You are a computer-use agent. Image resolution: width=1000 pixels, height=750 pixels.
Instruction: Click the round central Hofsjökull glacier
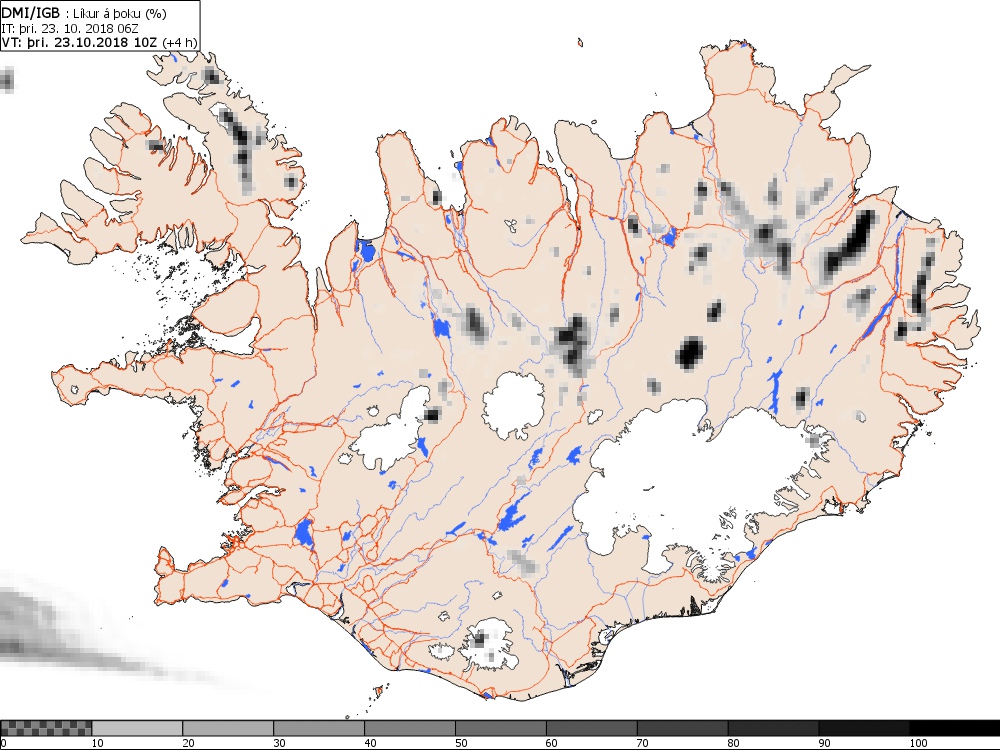(513, 406)
